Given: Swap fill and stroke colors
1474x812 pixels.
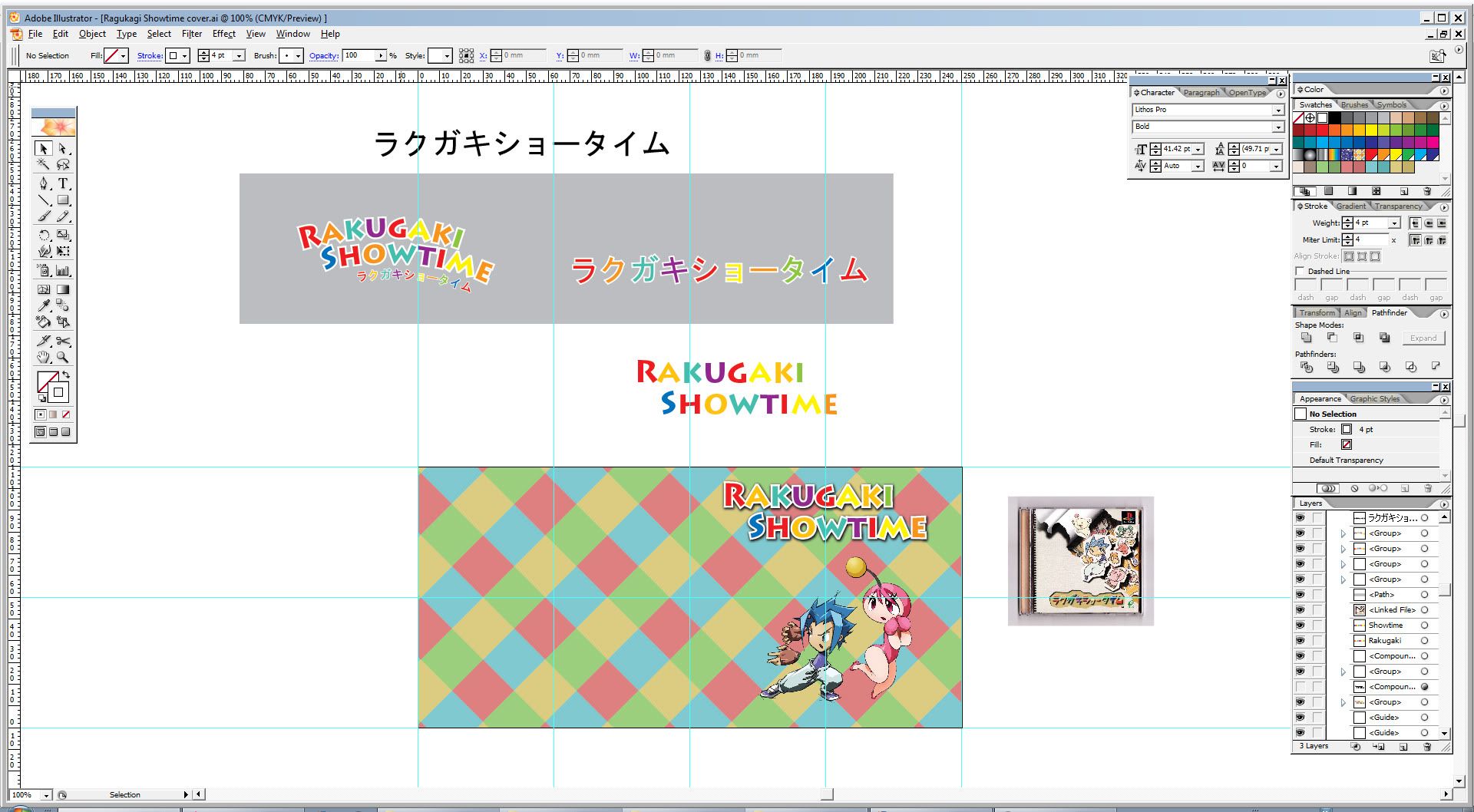Looking at the screenshot, I should (x=66, y=375).
